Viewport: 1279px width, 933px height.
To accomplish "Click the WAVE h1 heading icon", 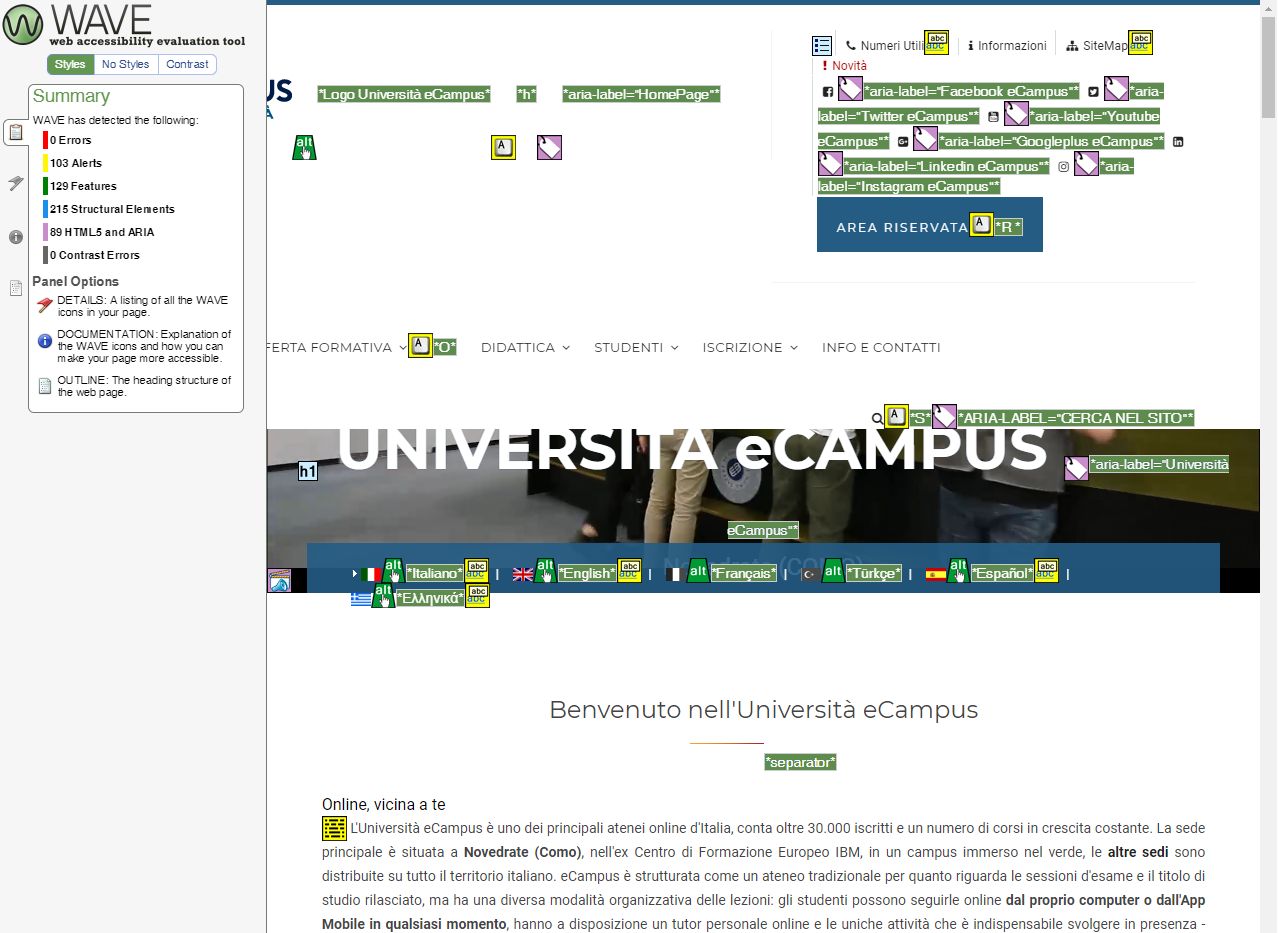I will pos(308,471).
